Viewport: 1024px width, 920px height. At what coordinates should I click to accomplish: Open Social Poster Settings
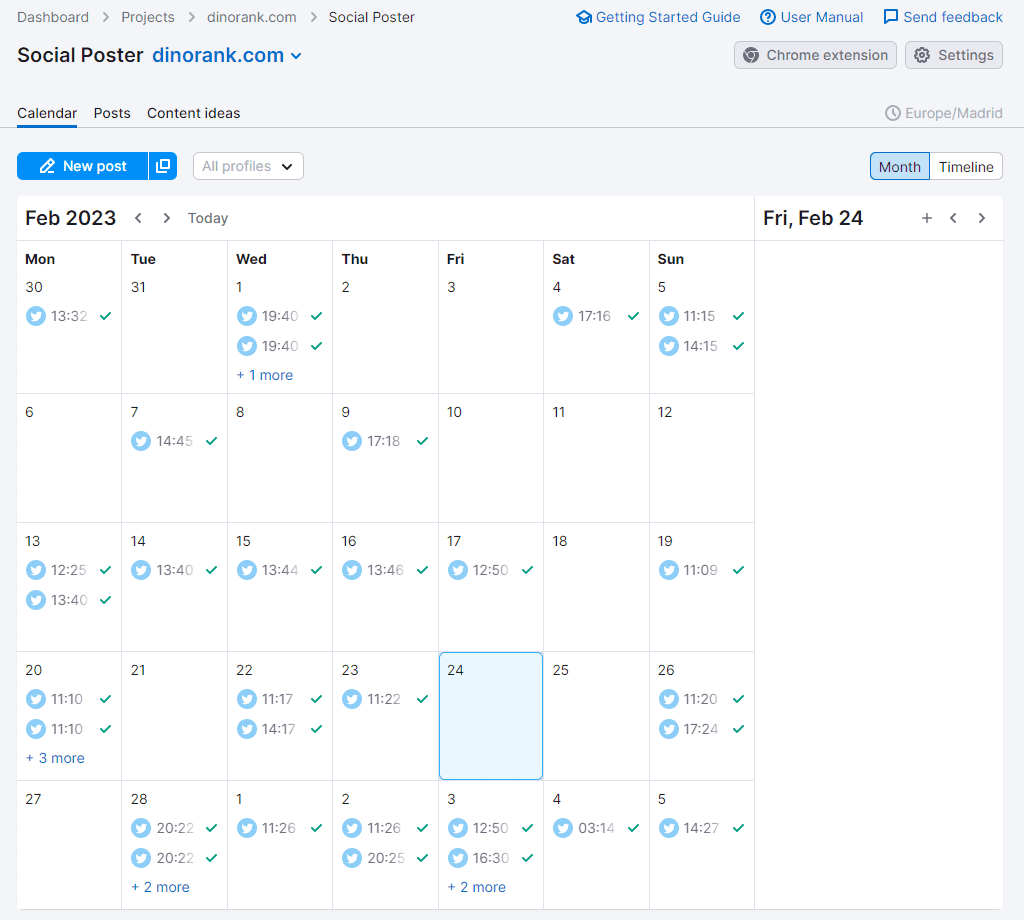pos(953,56)
